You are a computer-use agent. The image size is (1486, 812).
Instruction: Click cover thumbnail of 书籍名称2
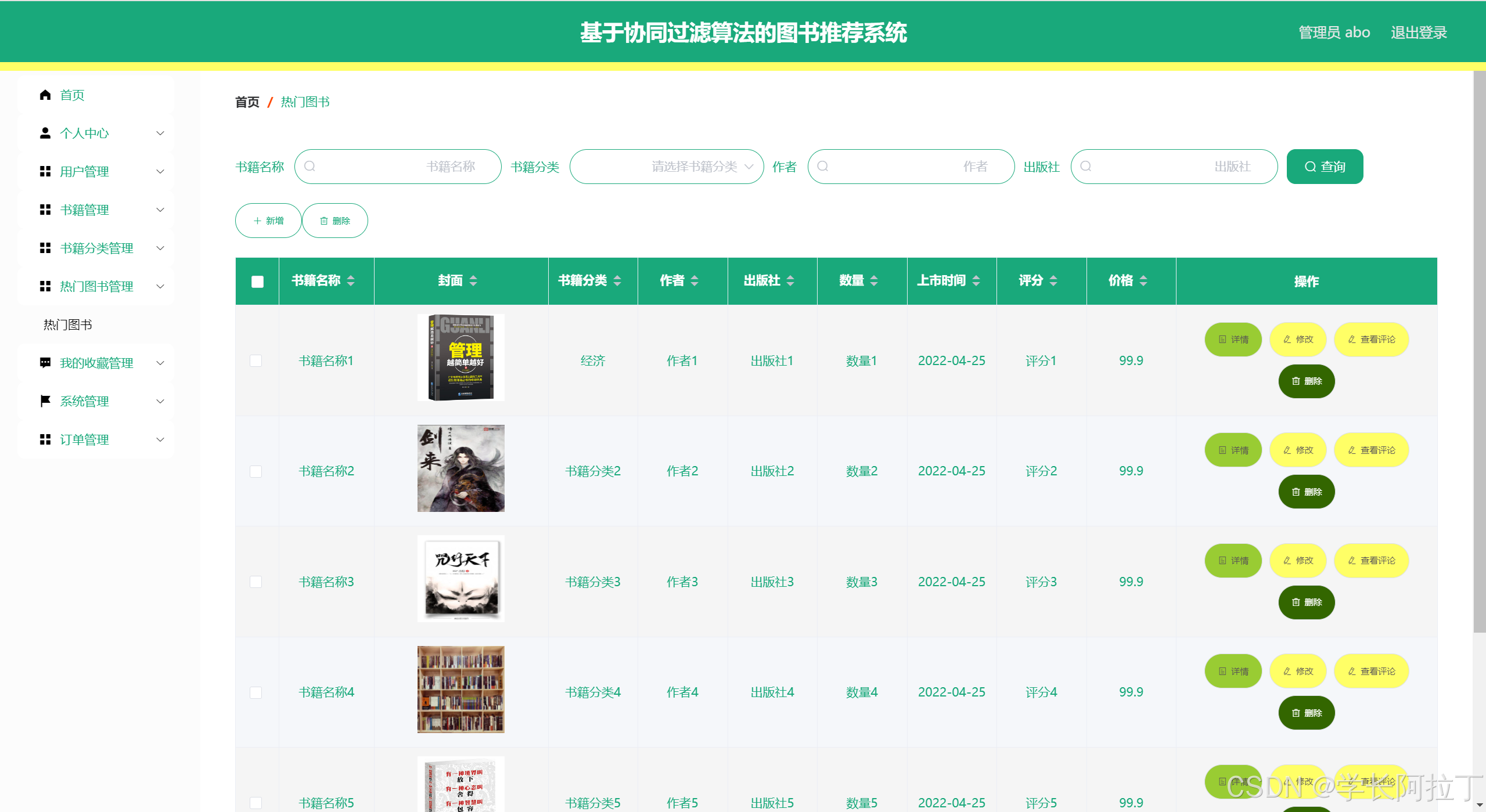[460, 468]
